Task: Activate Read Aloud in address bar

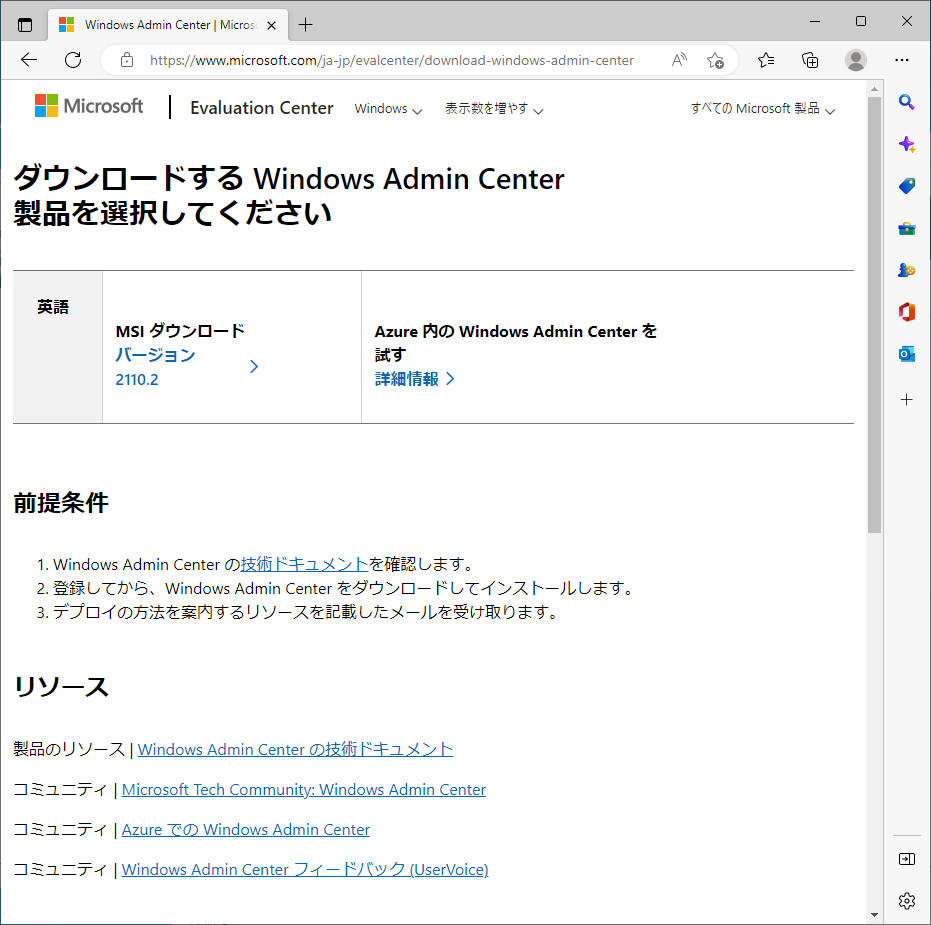Action: click(x=679, y=60)
